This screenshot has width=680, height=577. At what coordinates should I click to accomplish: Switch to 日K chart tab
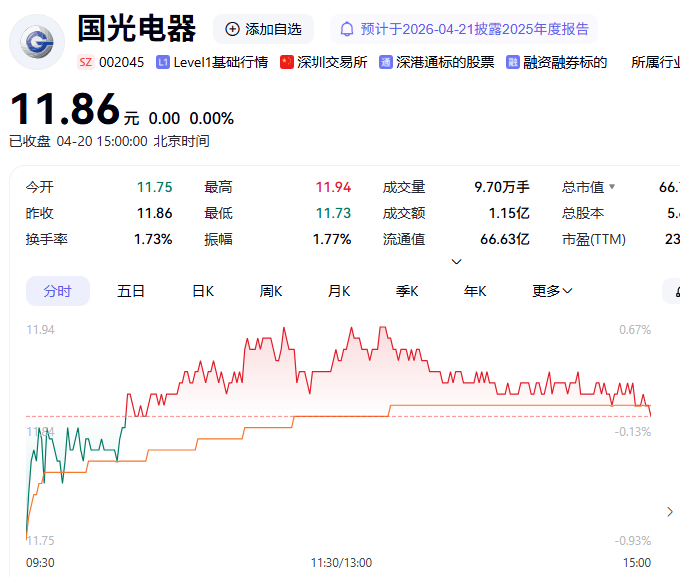point(203,291)
